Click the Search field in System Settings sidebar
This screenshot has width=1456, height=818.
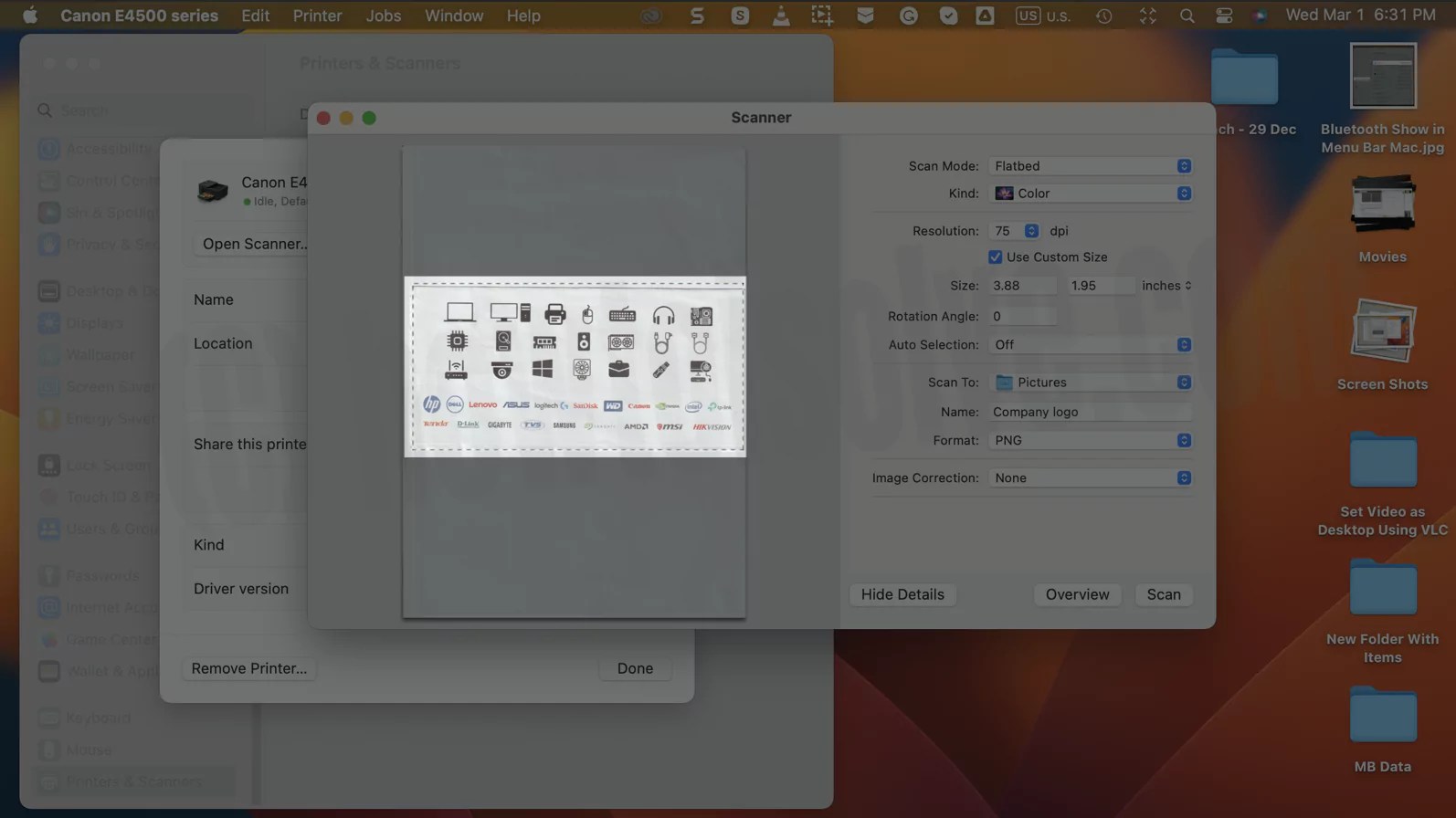142,110
